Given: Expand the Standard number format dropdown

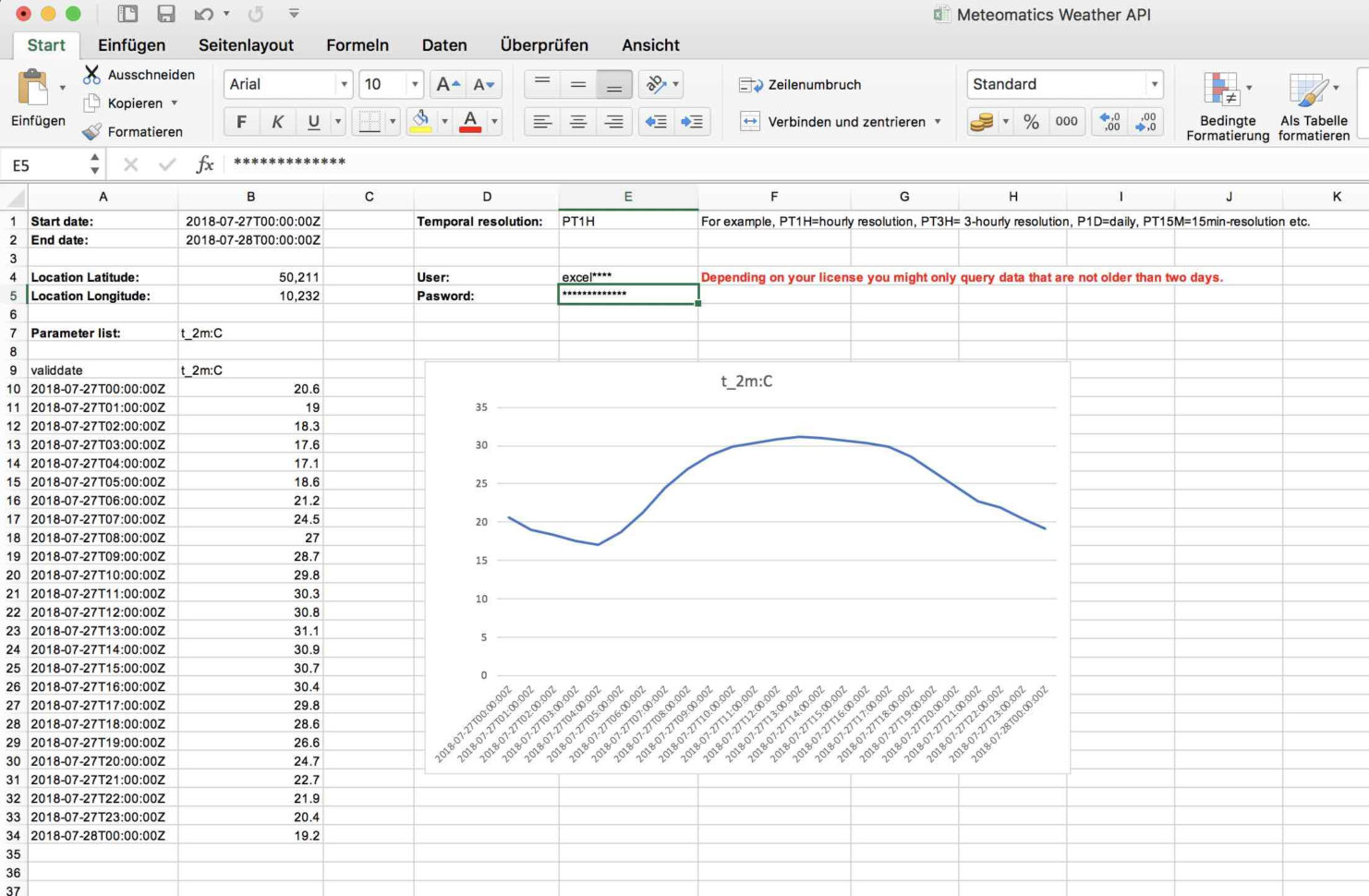Looking at the screenshot, I should [1154, 84].
